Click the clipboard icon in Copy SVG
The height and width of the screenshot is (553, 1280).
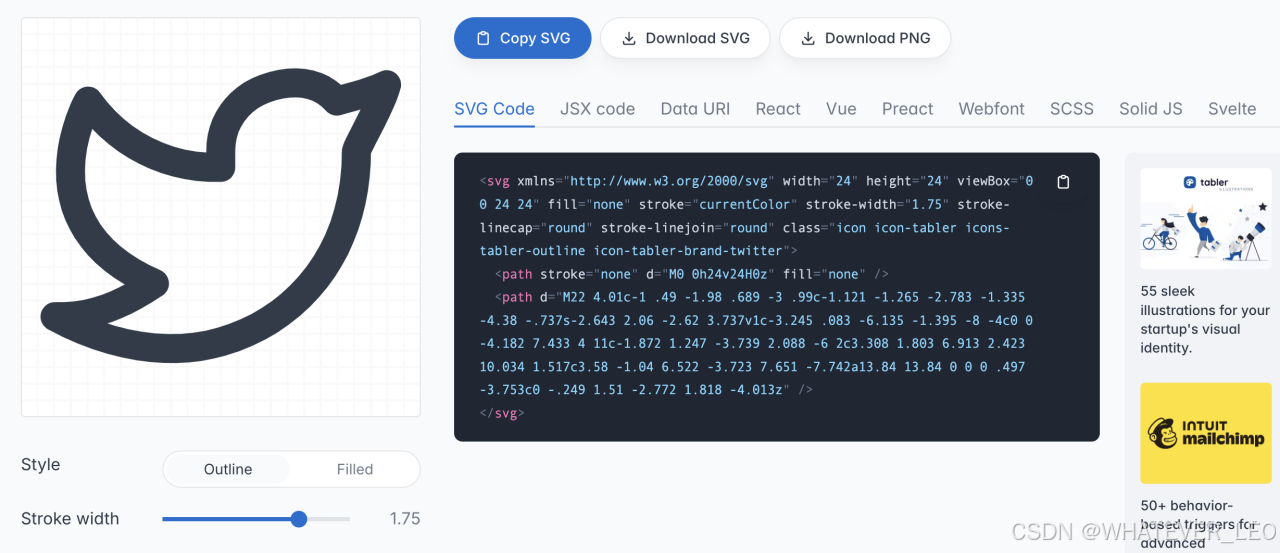[x=483, y=38]
